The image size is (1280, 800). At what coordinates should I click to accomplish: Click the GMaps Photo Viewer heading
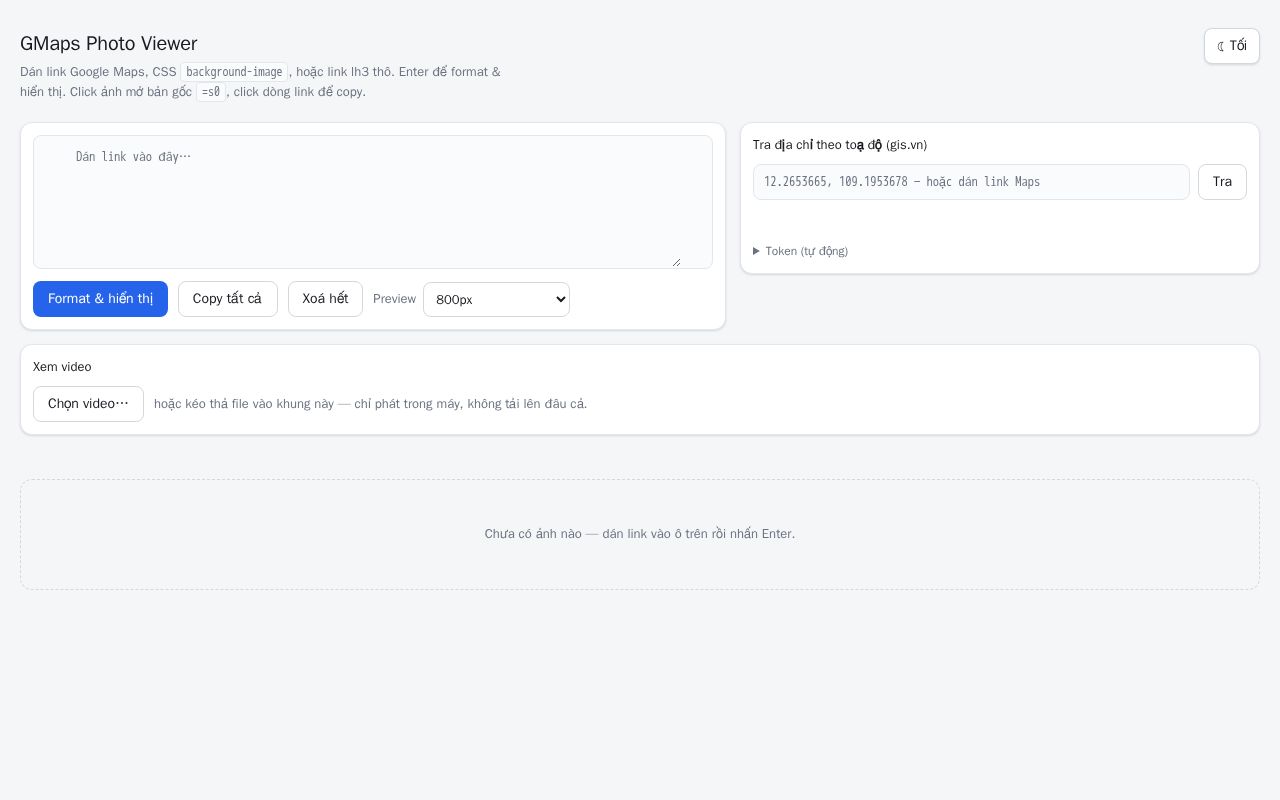click(109, 43)
